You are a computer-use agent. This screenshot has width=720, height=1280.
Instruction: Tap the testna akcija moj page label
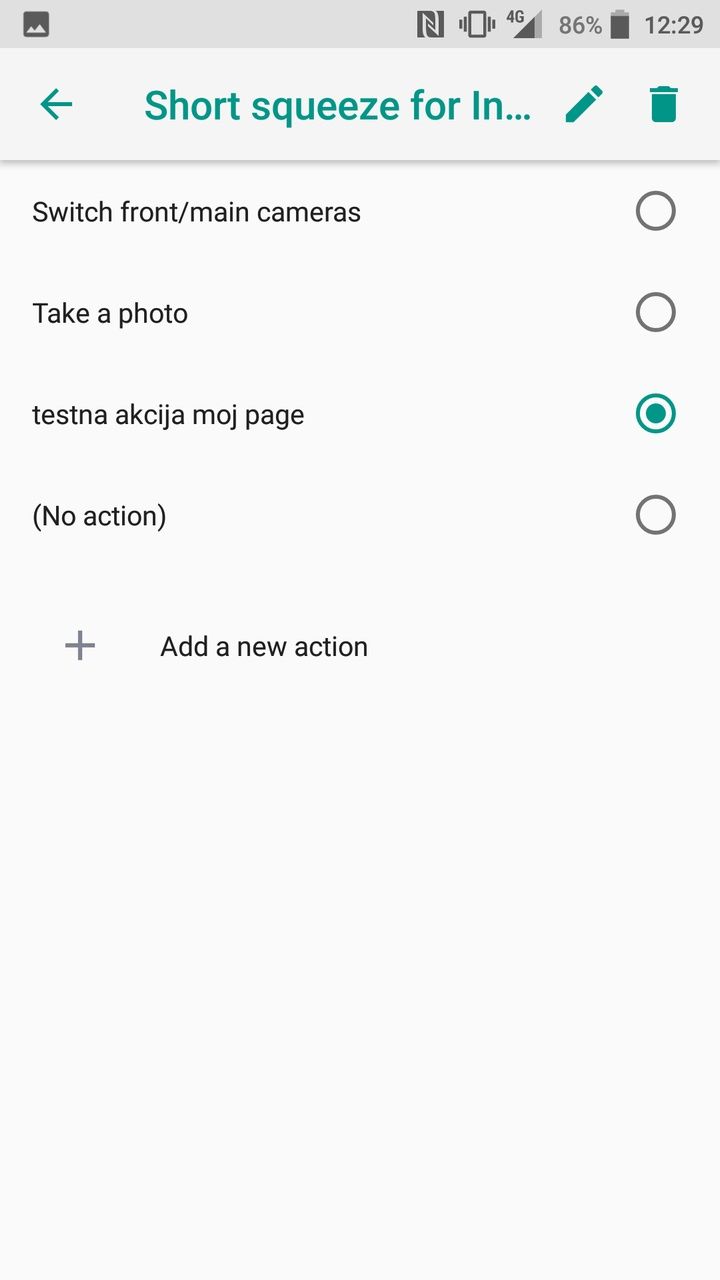tap(168, 415)
